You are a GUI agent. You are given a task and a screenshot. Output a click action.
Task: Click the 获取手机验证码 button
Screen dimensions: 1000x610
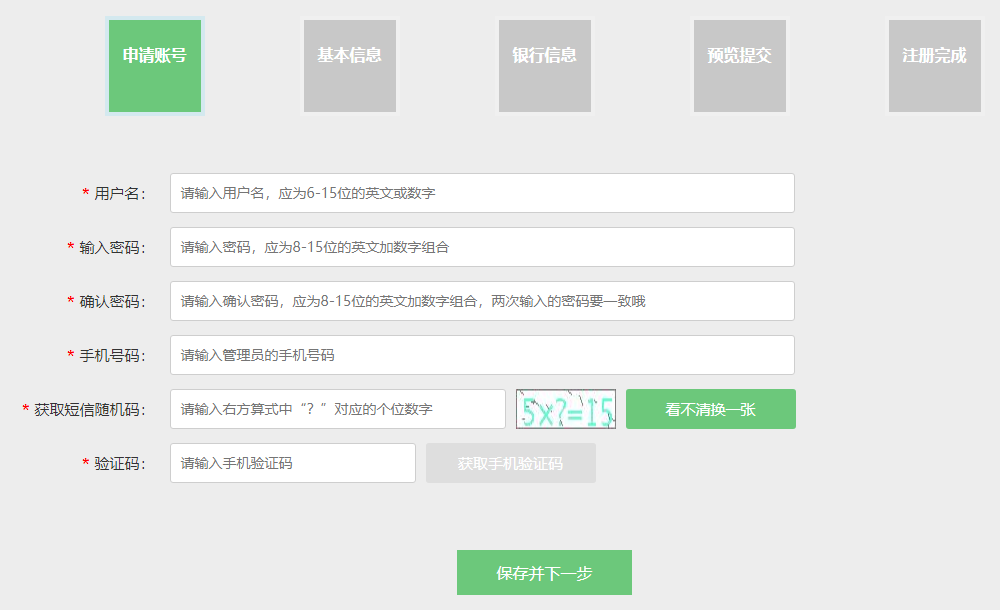tap(511, 463)
